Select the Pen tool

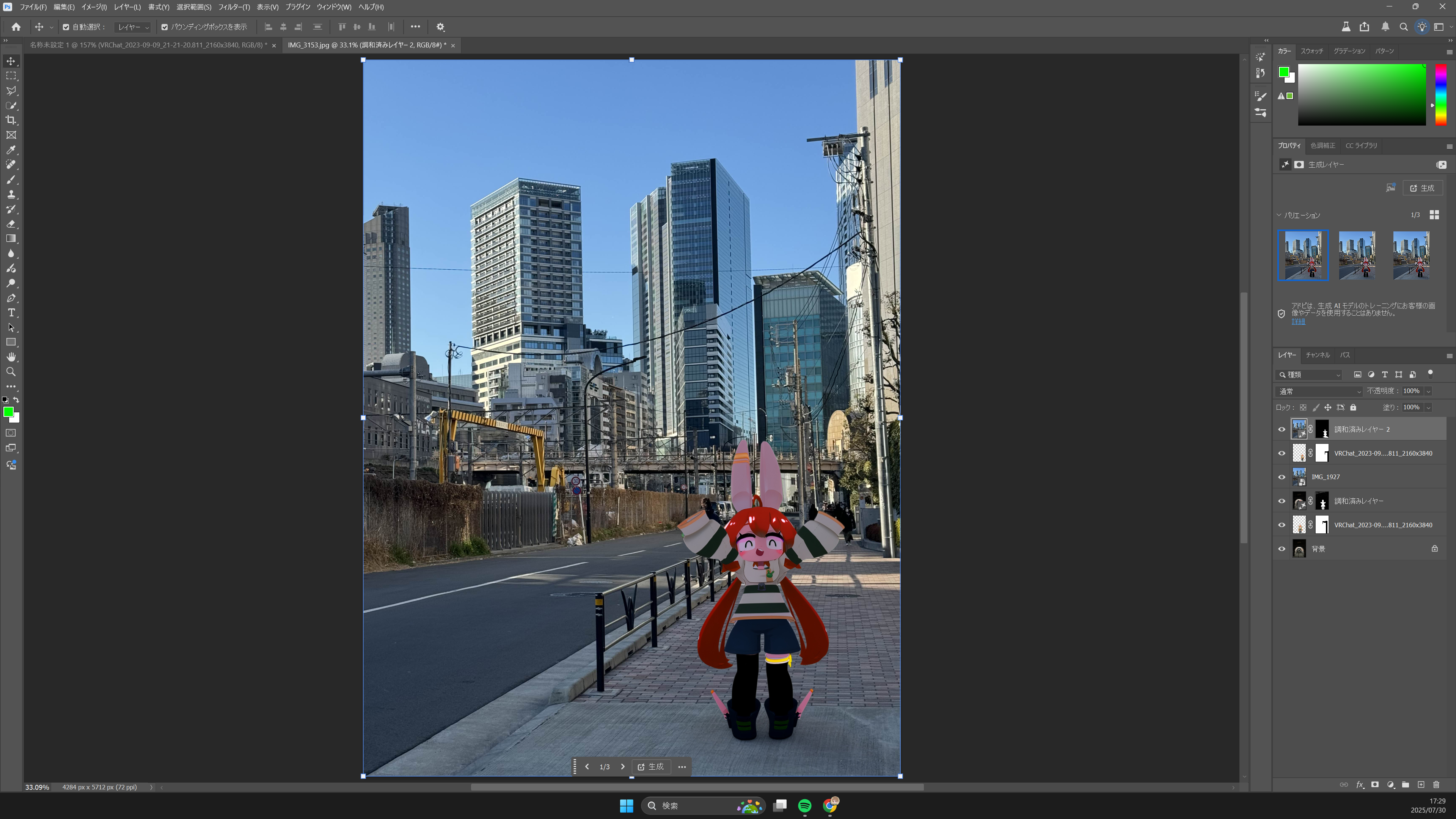click(11, 298)
